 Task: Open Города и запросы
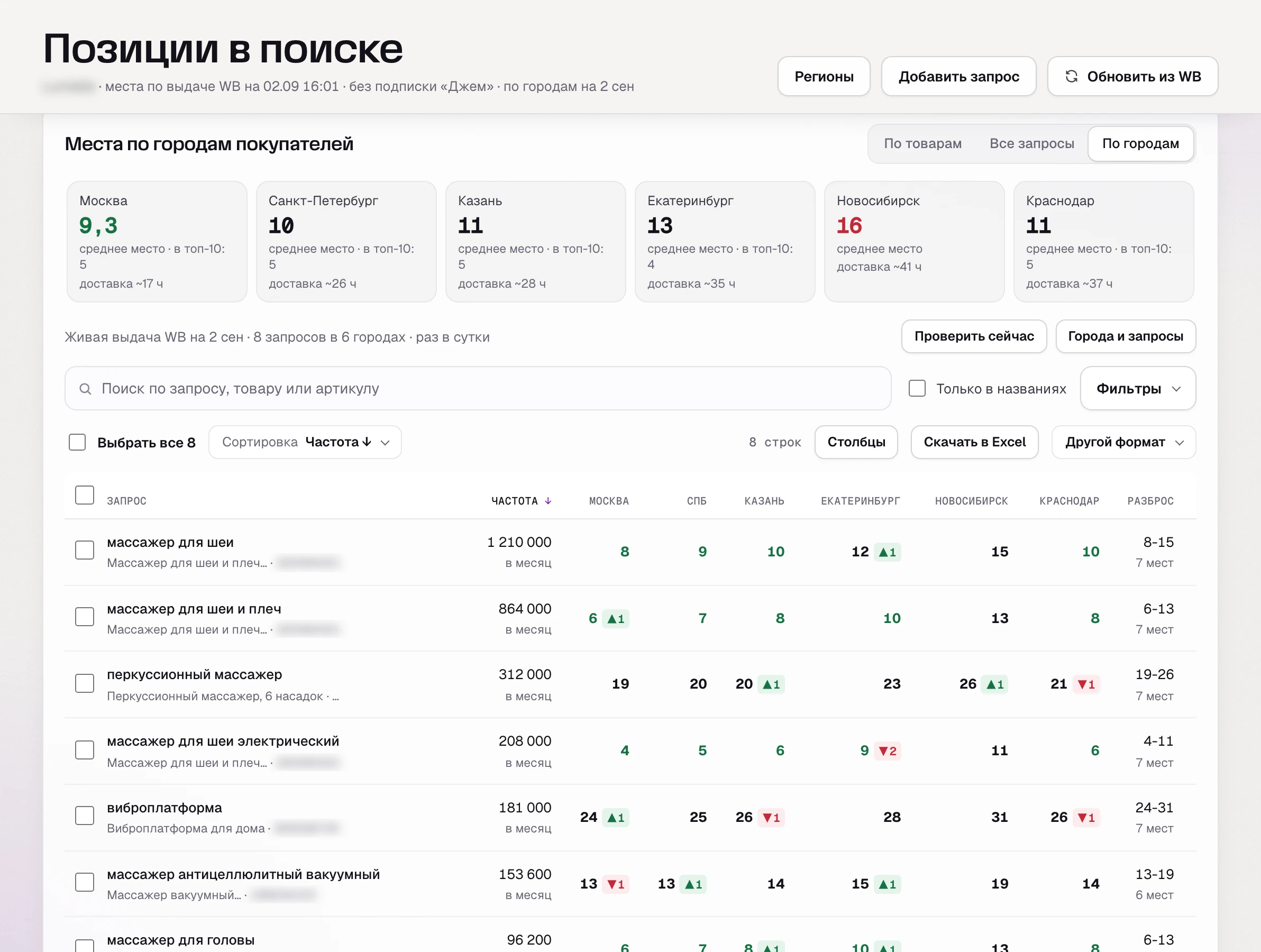[x=1125, y=336]
